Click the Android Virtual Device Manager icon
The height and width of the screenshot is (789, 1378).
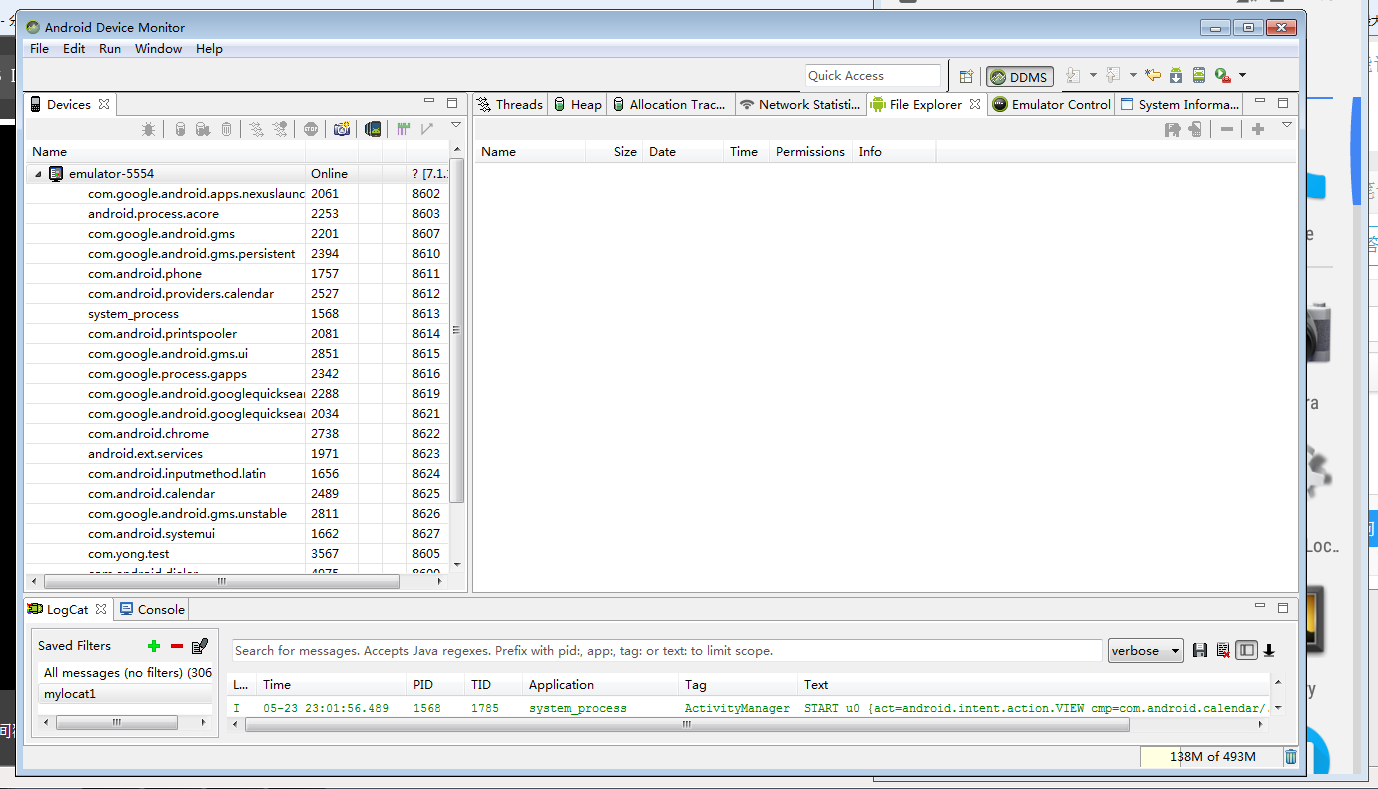[x=1199, y=75]
